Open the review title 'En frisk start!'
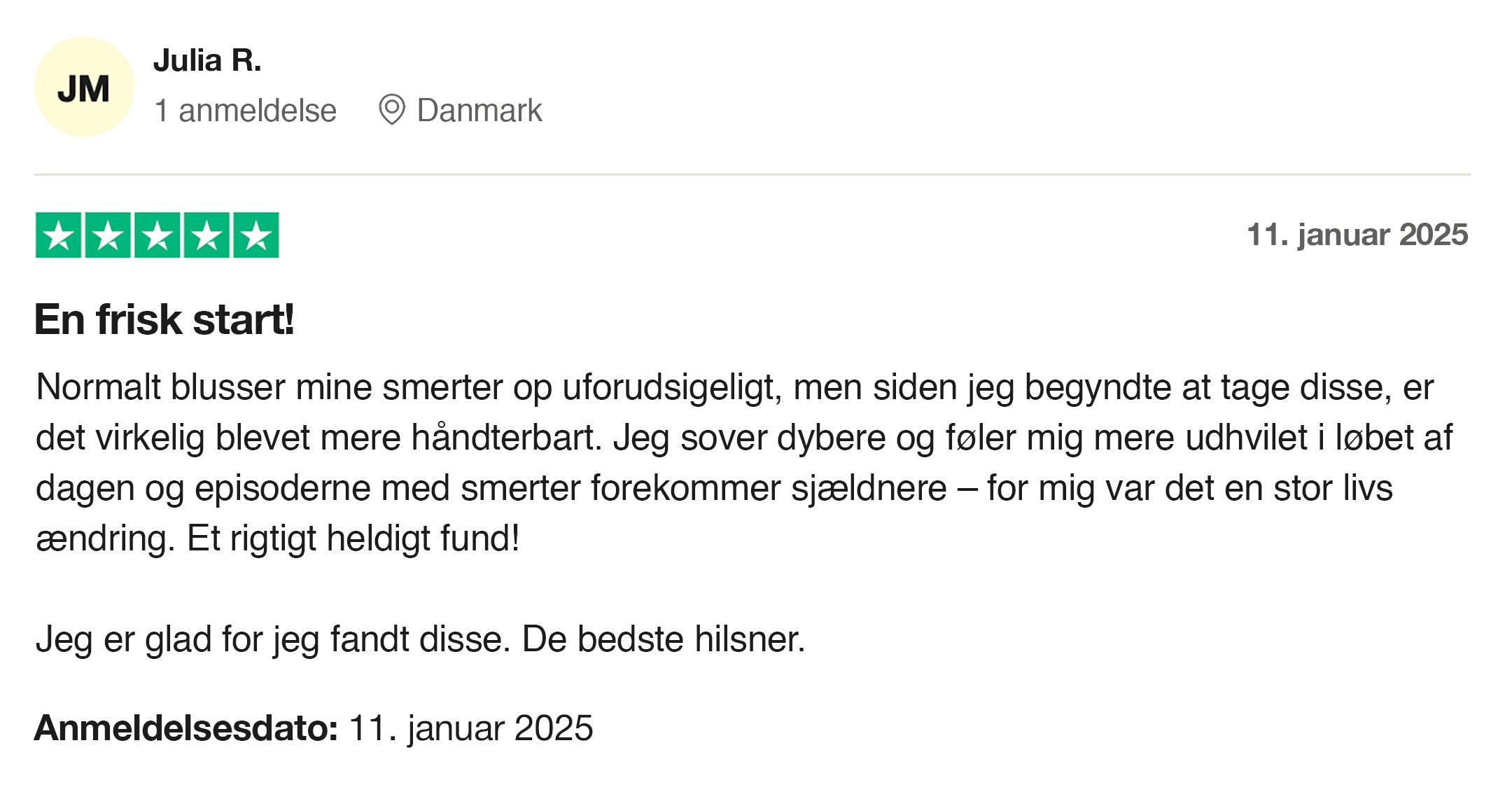The height and width of the screenshot is (792, 1512). point(164,319)
